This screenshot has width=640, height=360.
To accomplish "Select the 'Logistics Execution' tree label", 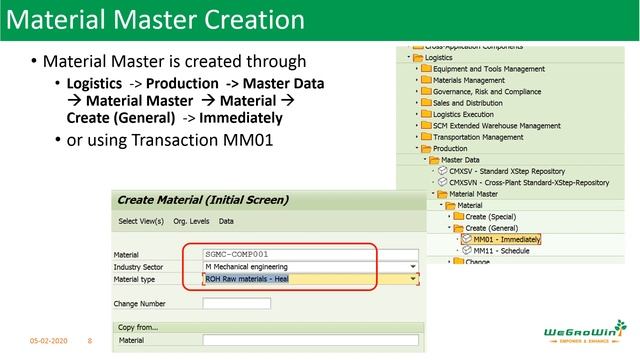I will (463, 114).
